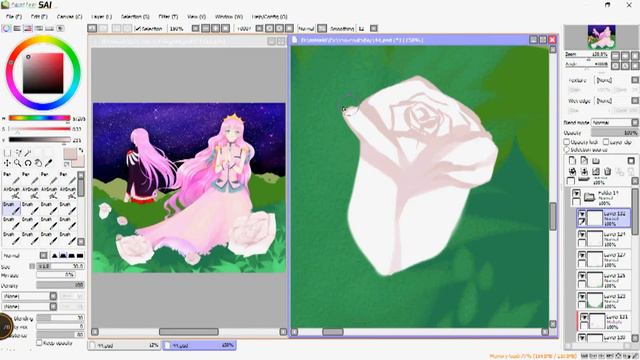Toggle the Color Wheel panel
The image size is (640, 360).
pyautogui.click(x=6, y=28)
